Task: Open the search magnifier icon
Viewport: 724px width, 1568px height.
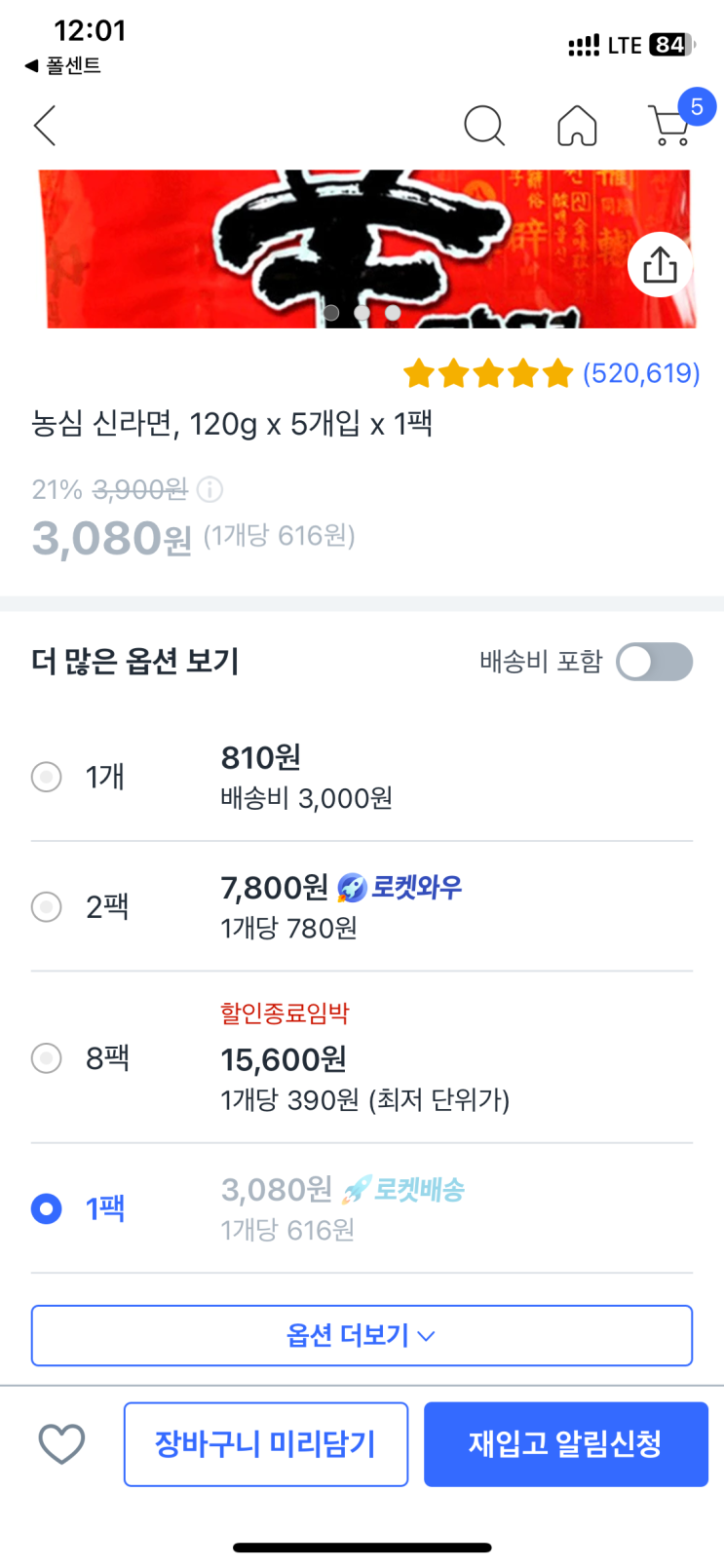Action: (483, 126)
